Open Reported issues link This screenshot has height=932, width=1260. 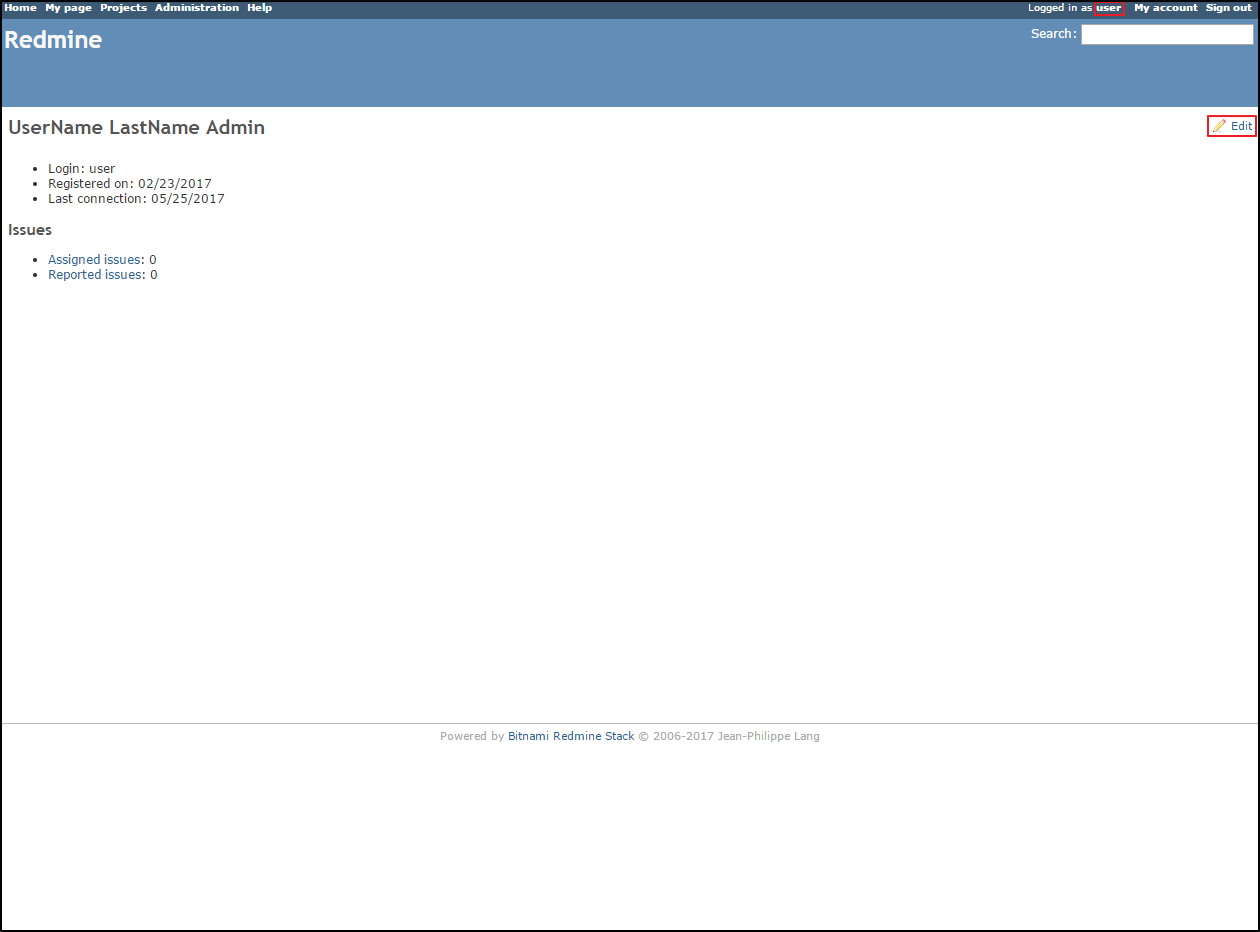pos(96,275)
